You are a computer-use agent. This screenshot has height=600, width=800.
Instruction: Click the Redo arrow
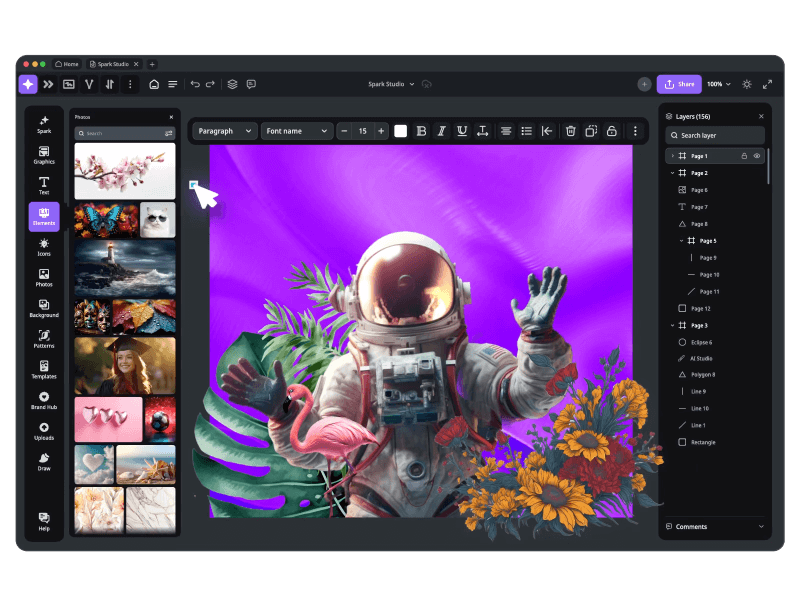tap(210, 84)
